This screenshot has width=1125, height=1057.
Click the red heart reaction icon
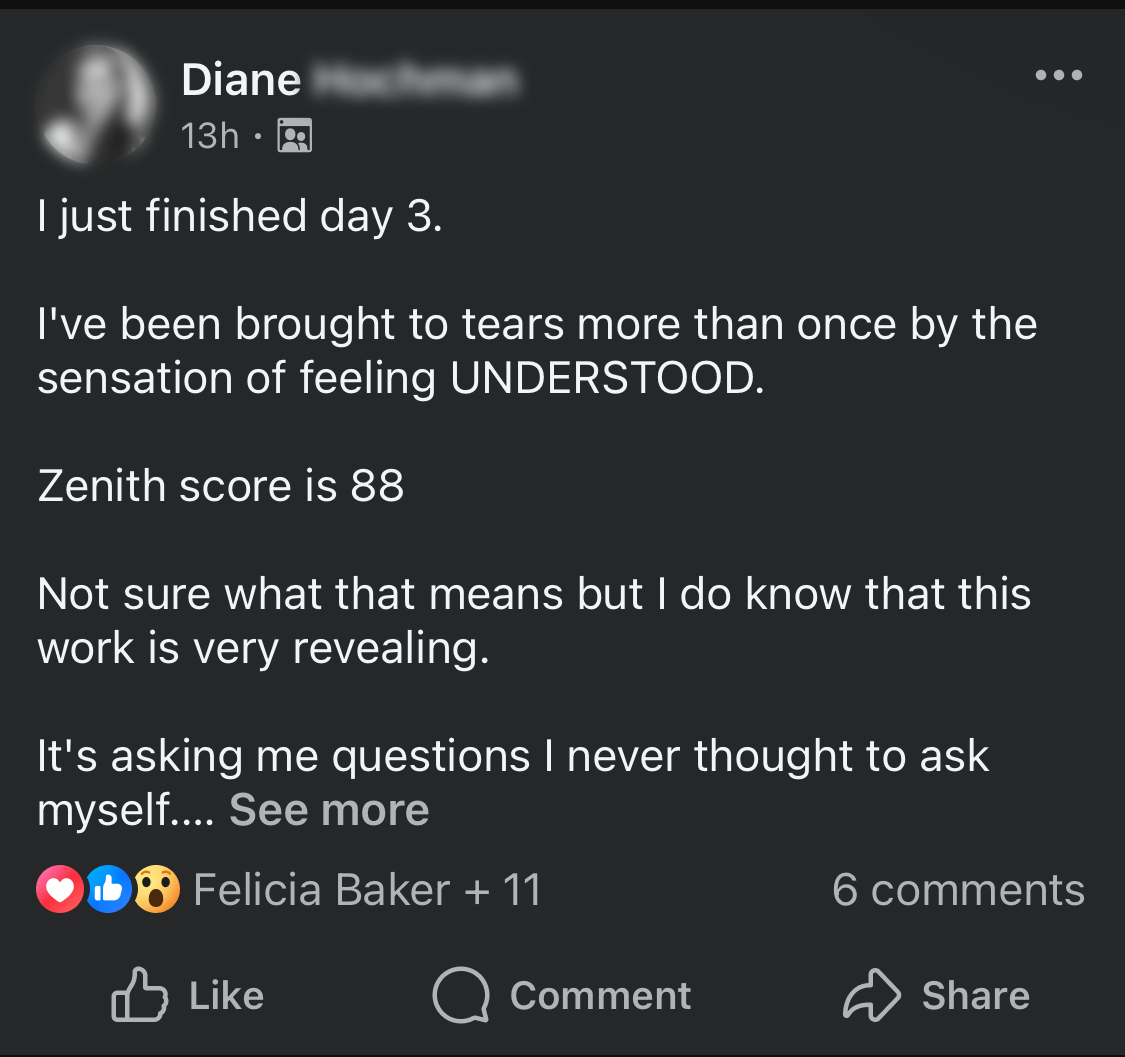click(x=59, y=890)
